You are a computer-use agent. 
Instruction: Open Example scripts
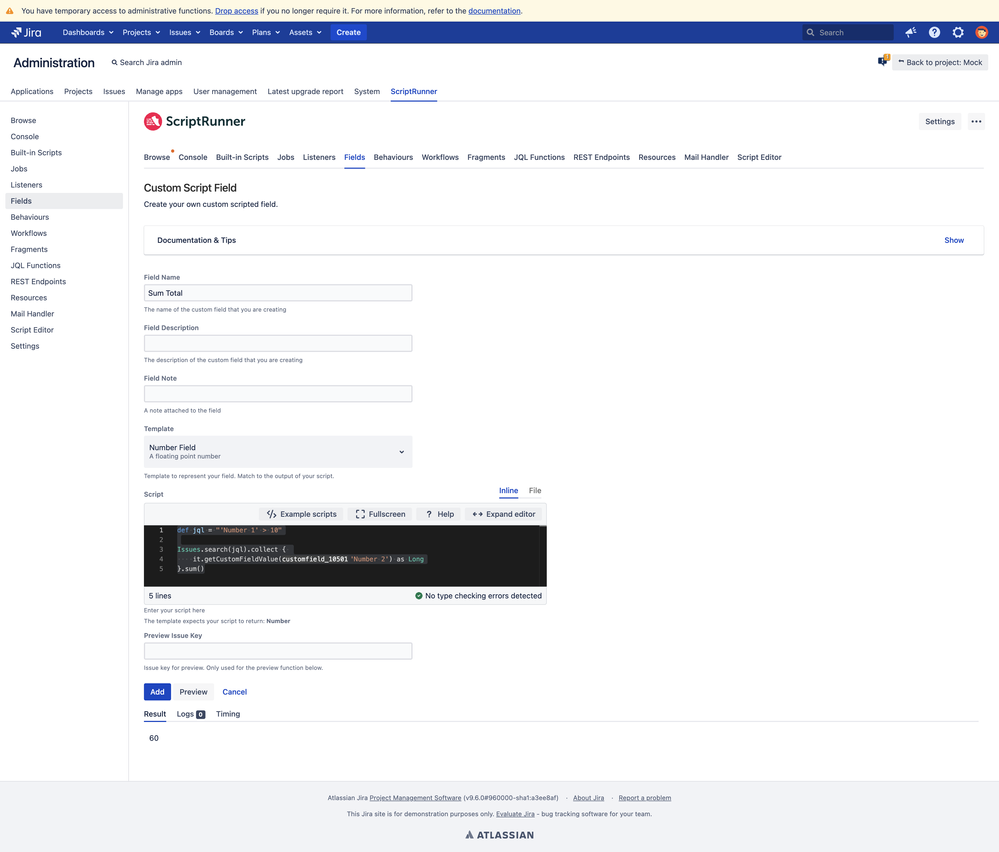[x=301, y=514]
